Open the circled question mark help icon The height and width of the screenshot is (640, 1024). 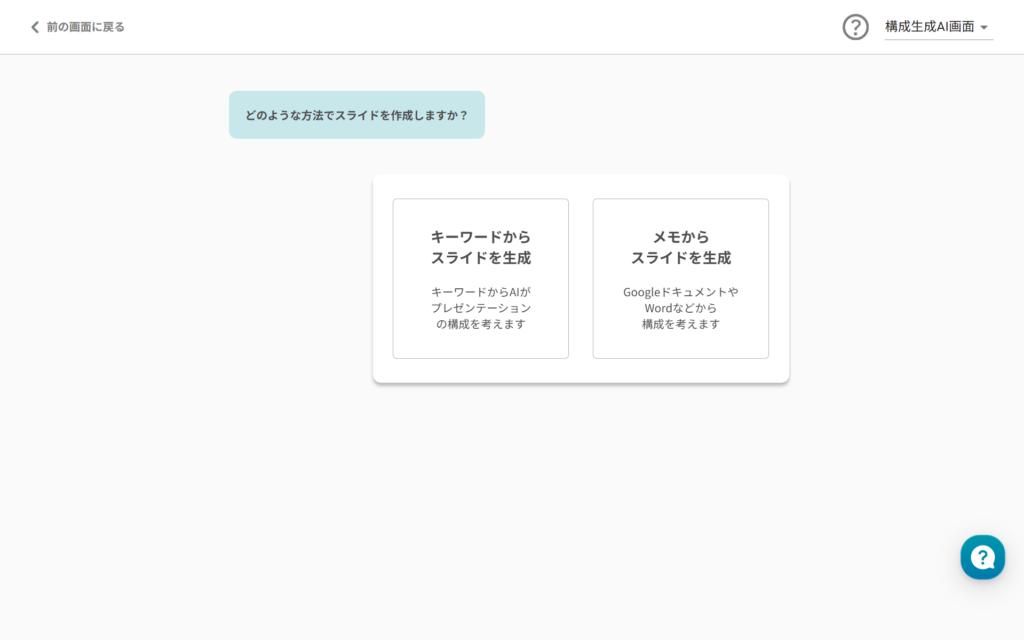(x=855, y=27)
